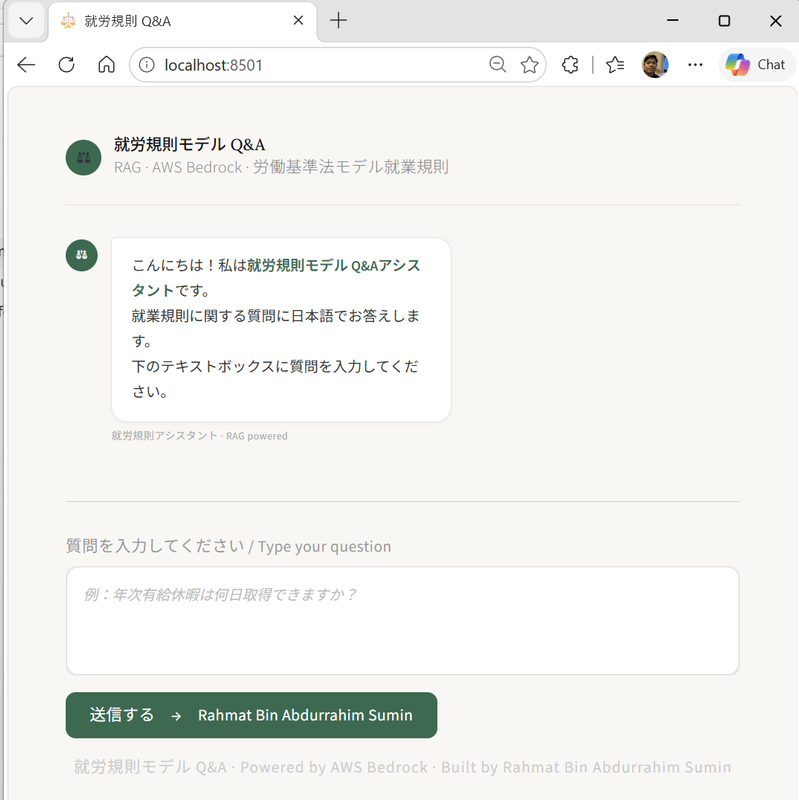Viewport: 799px width, 800px height.
Task: Reload the current page
Action: [x=66, y=65]
